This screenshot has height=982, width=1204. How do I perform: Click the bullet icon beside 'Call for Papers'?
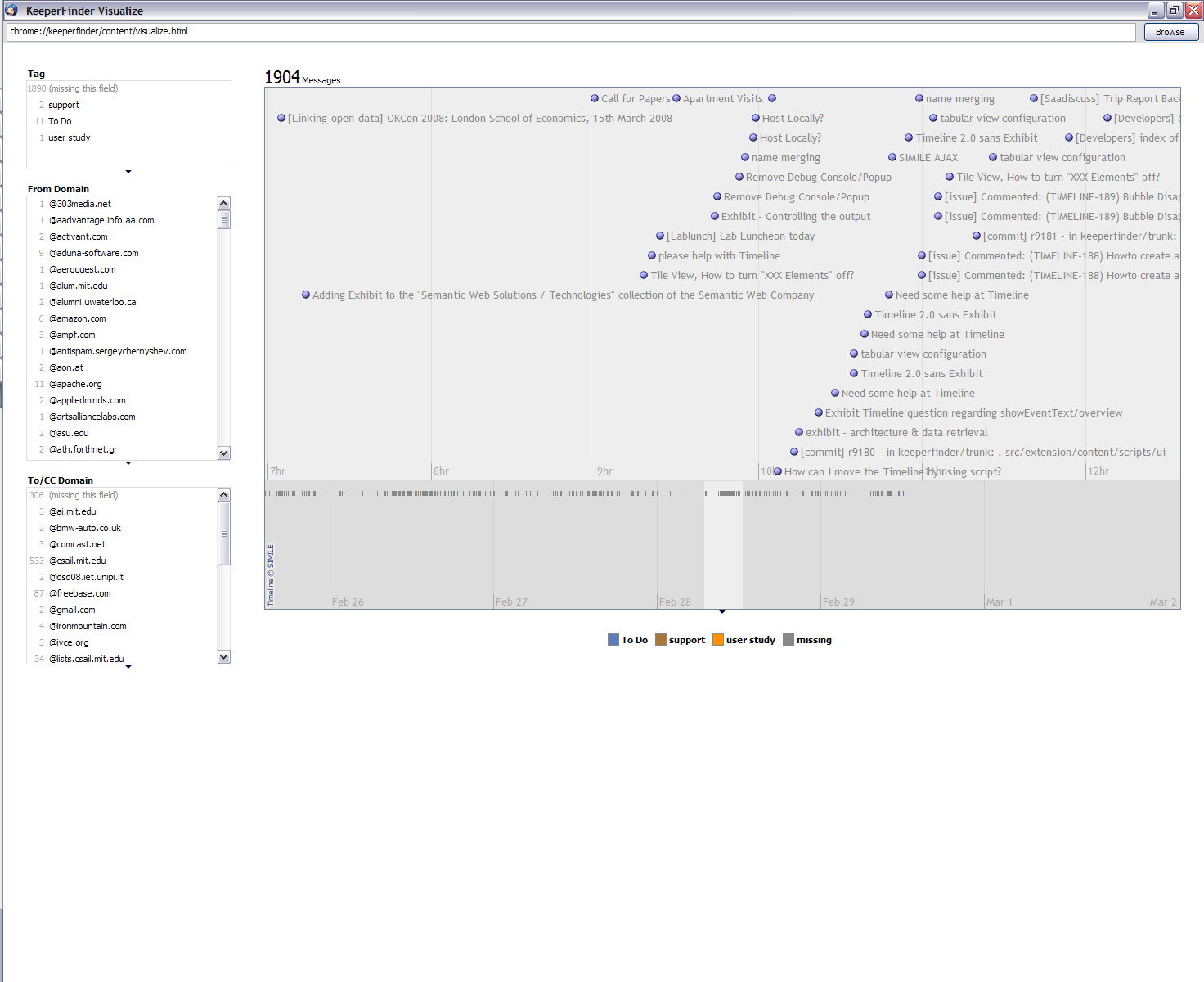(595, 98)
